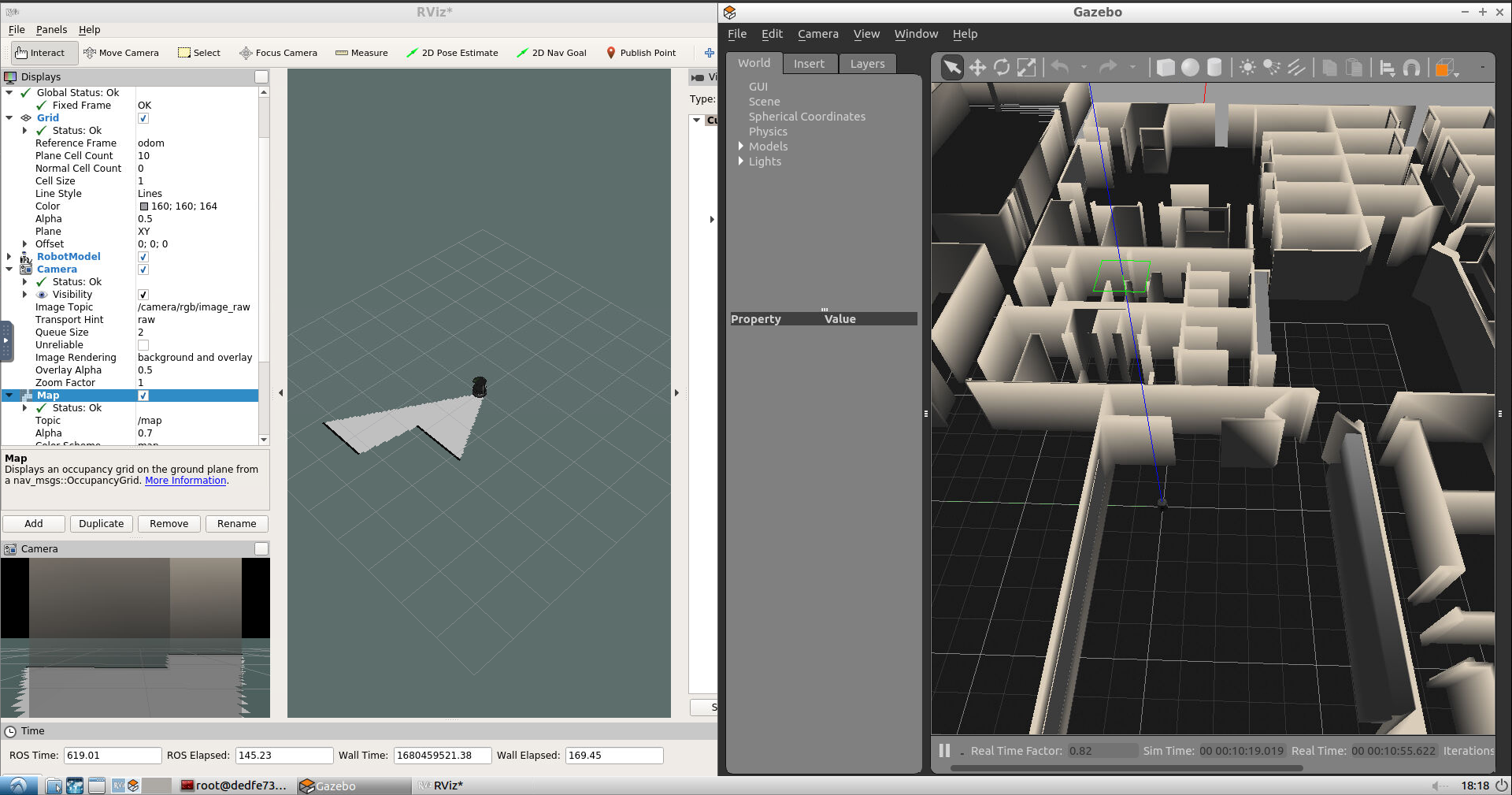Insert a sphere shape in Gazebo

click(x=1190, y=67)
